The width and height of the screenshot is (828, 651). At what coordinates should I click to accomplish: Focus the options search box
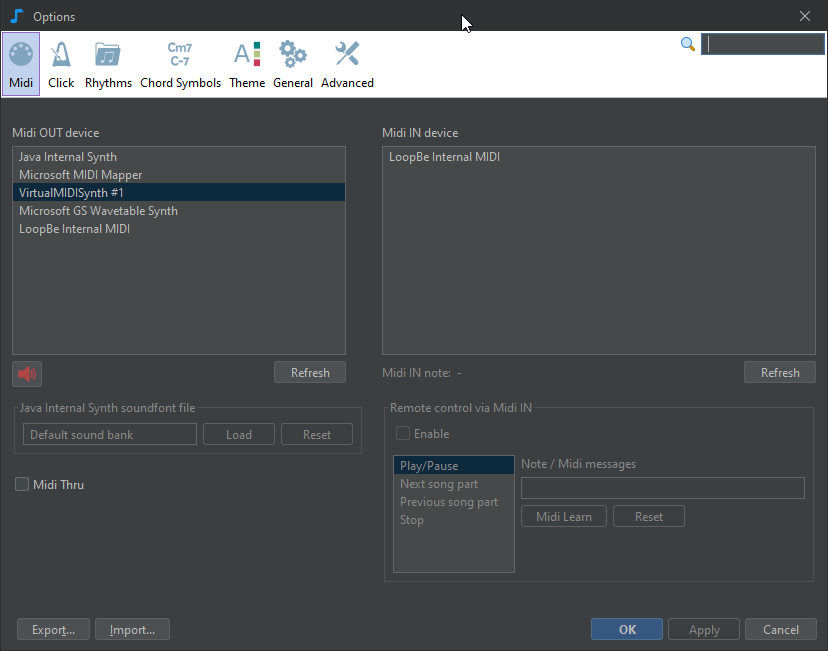[x=763, y=44]
